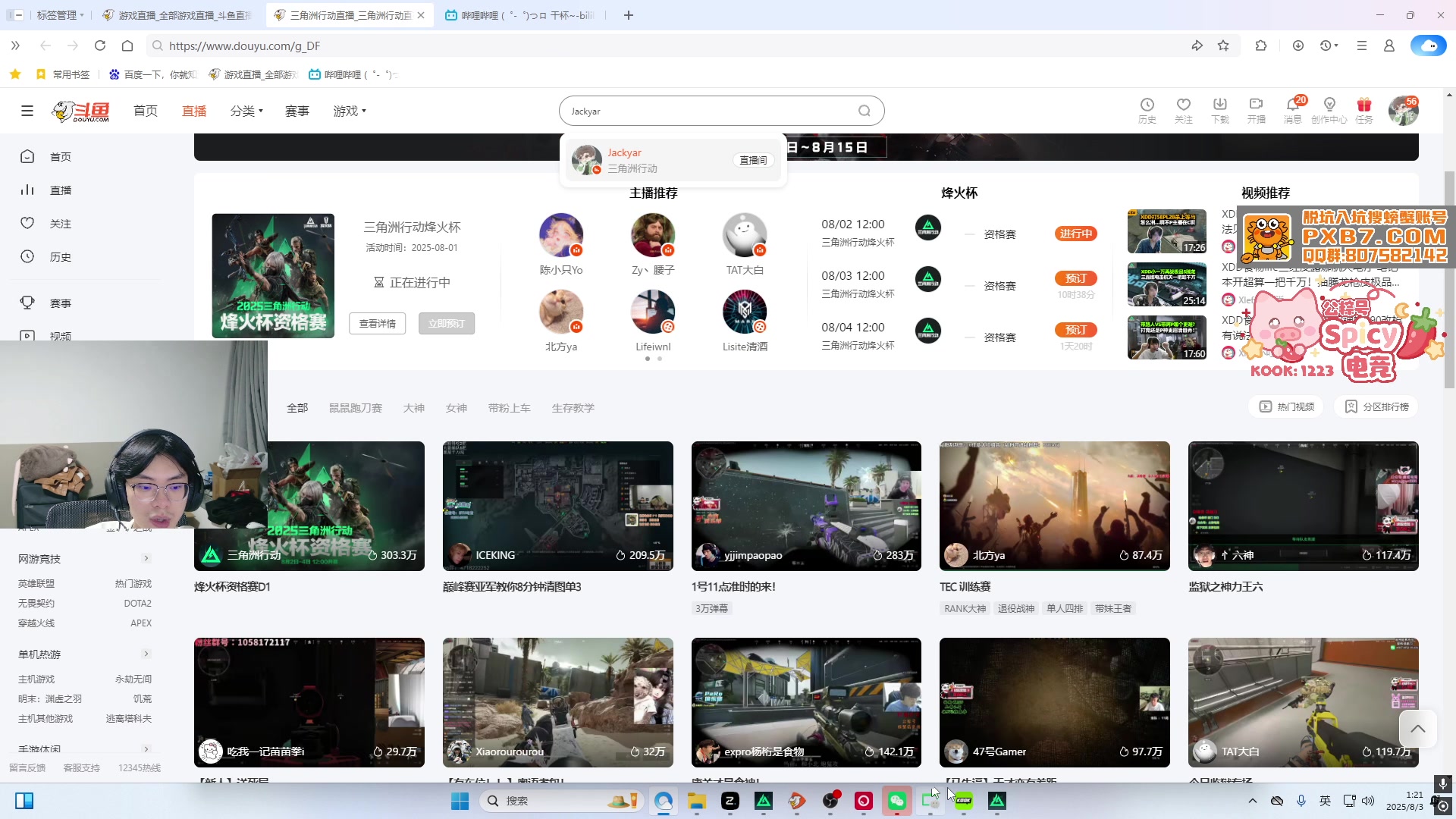Open File Explorer from the taskbar
This screenshot has height=819, width=1456.
(697, 801)
